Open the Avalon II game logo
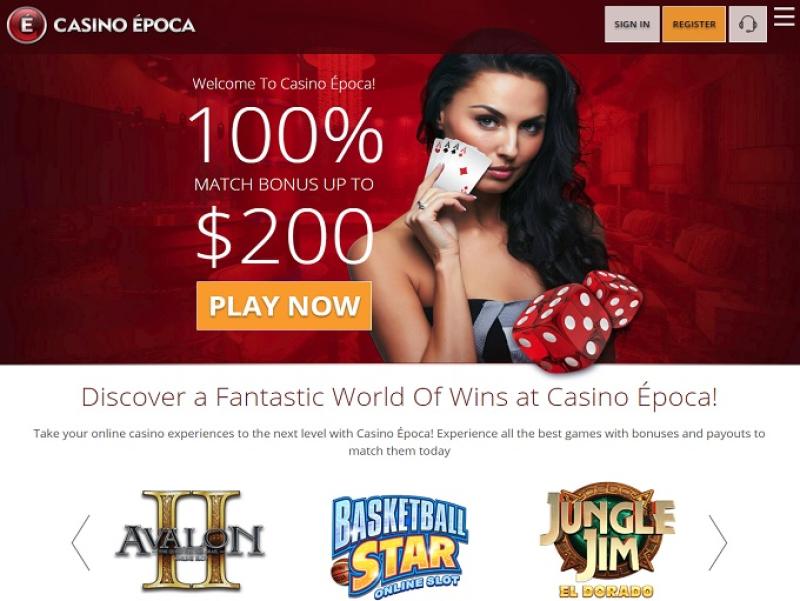 click(190, 540)
